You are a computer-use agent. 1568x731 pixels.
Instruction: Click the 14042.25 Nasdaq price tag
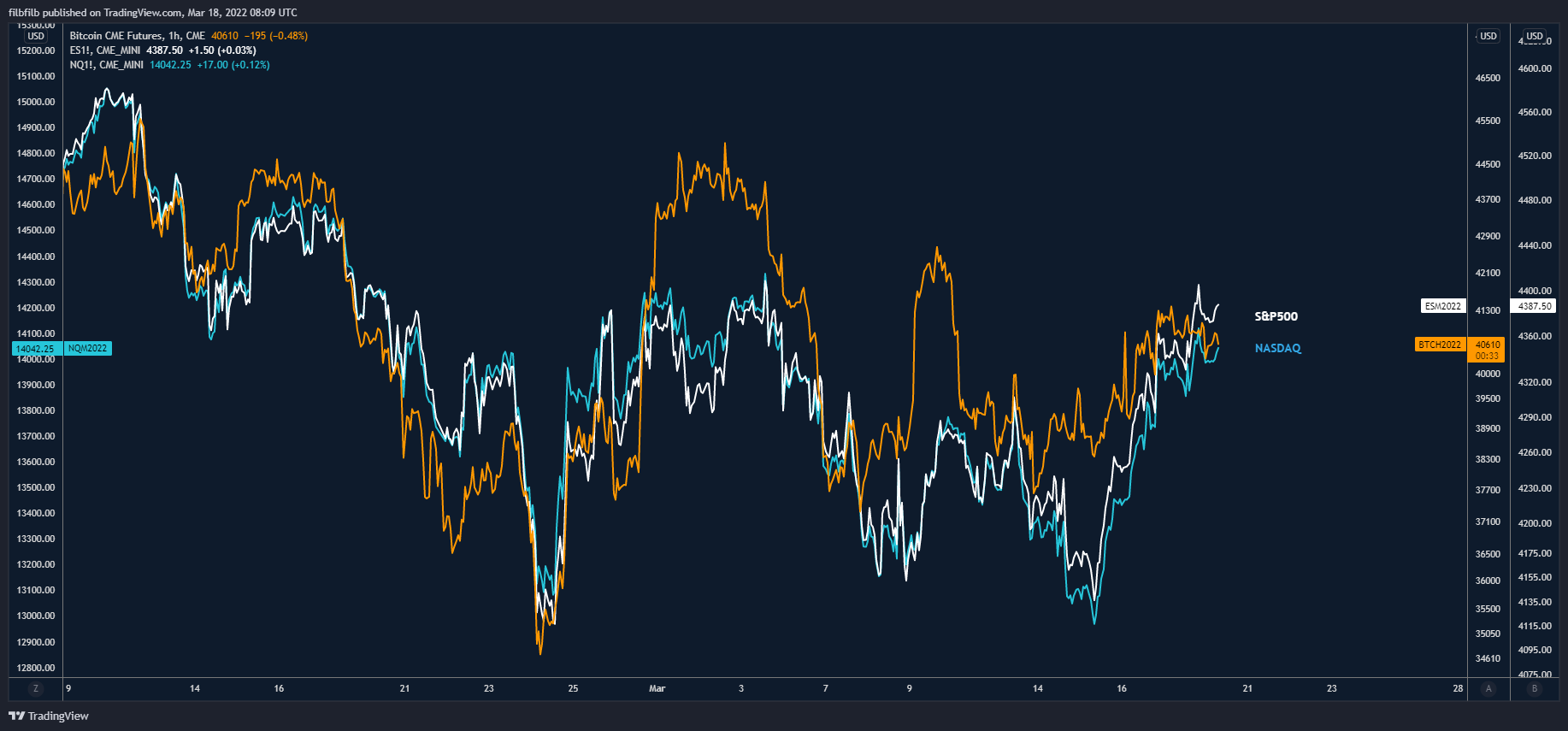(36, 349)
